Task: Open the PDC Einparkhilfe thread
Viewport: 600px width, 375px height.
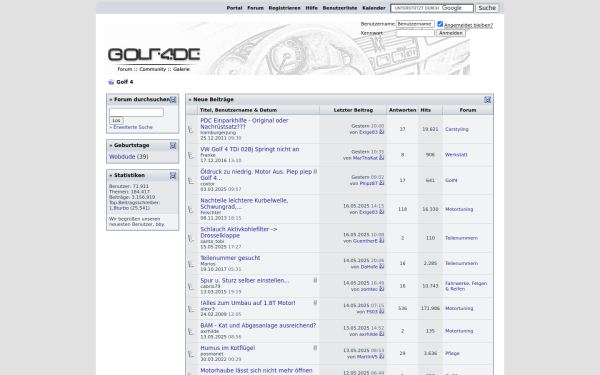Action: [244, 124]
